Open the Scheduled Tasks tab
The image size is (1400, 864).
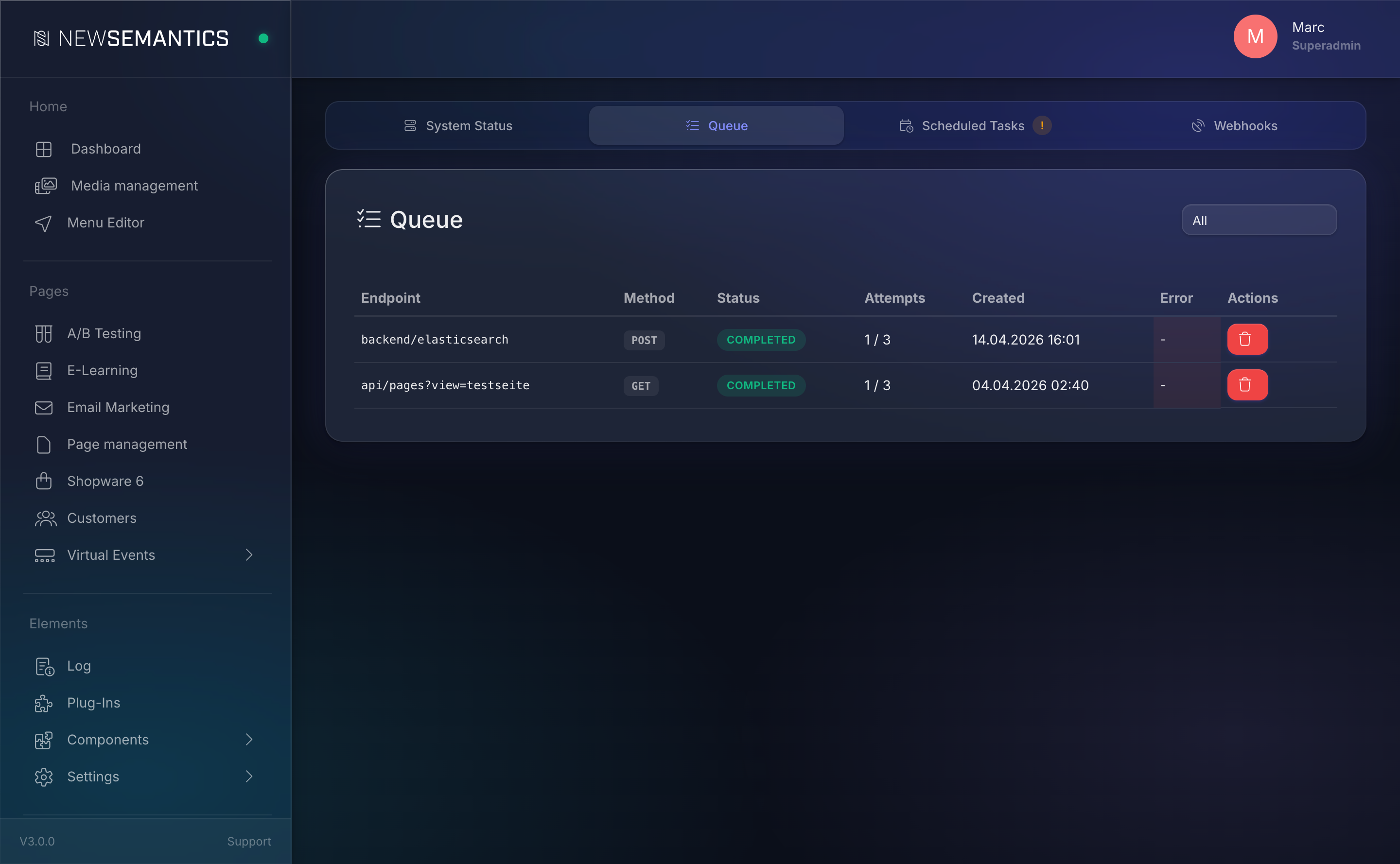[x=975, y=126]
